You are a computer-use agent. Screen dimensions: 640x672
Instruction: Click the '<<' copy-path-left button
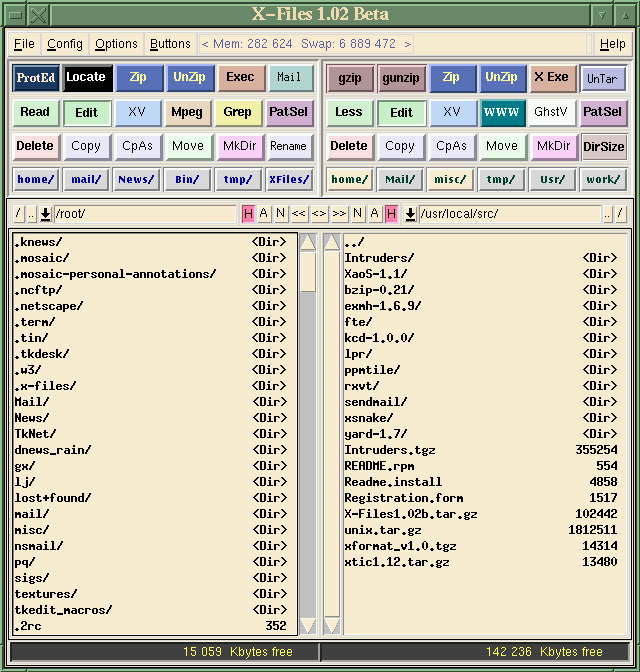(299, 214)
